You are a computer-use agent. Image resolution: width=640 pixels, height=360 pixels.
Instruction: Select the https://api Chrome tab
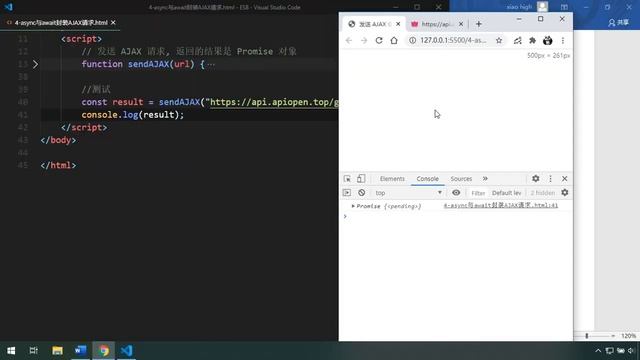coord(437,24)
